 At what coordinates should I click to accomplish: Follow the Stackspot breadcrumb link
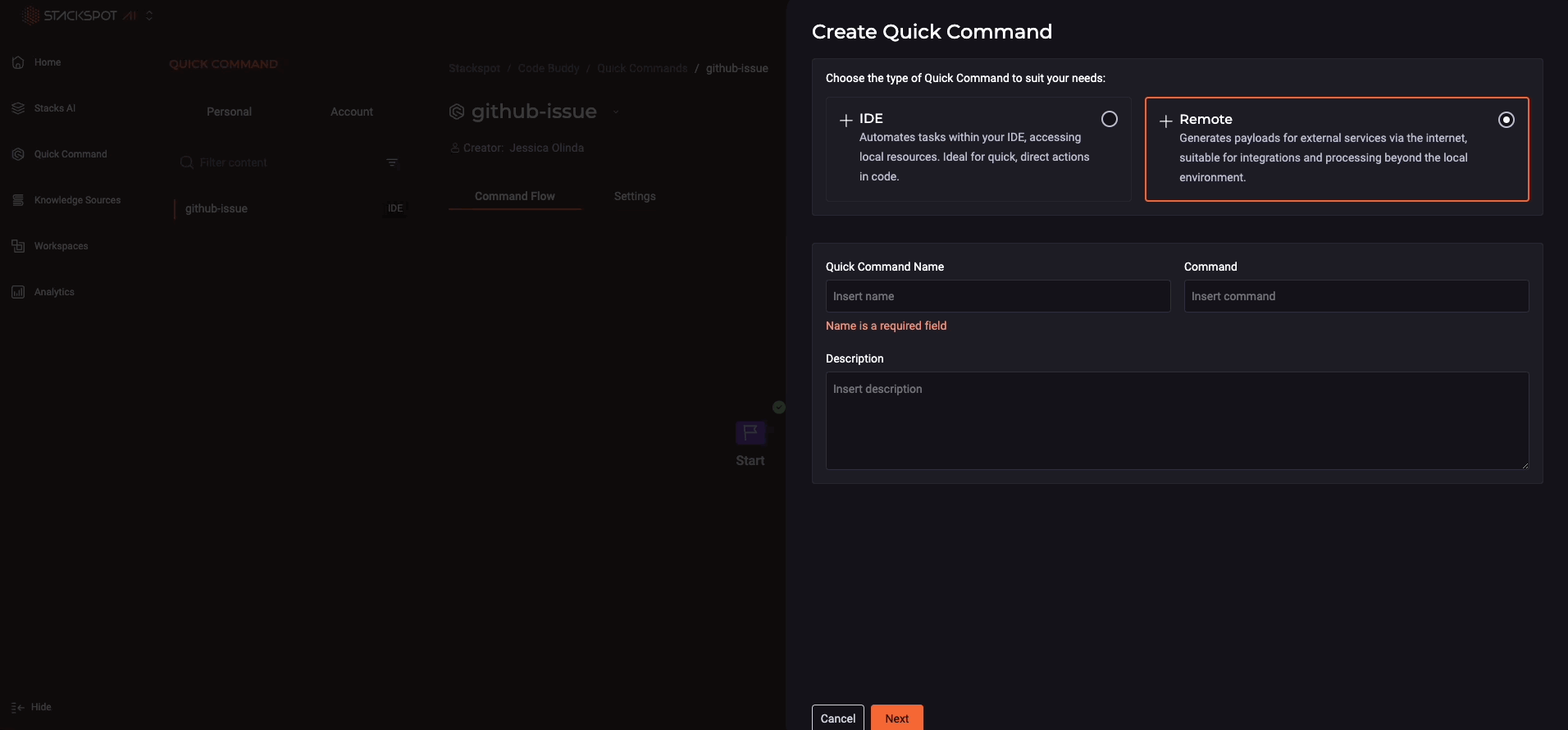(474, 68)
